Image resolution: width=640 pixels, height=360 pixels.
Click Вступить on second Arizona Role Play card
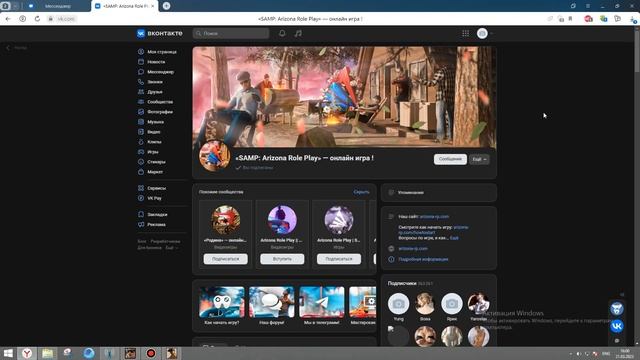click(282, 259)
